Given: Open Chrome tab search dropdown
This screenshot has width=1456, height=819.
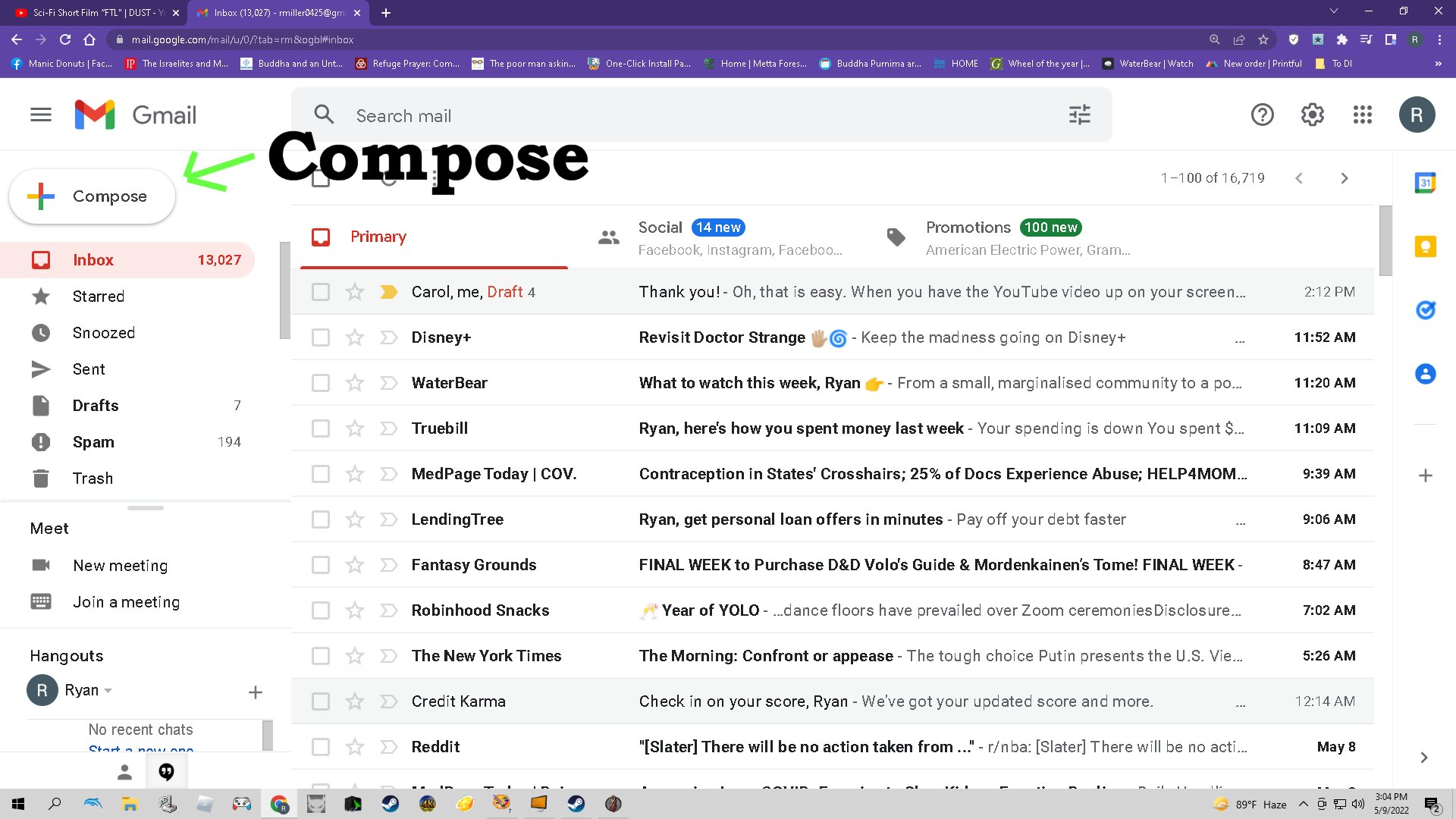Looking at the screenshot, I should coord(1333,11).
